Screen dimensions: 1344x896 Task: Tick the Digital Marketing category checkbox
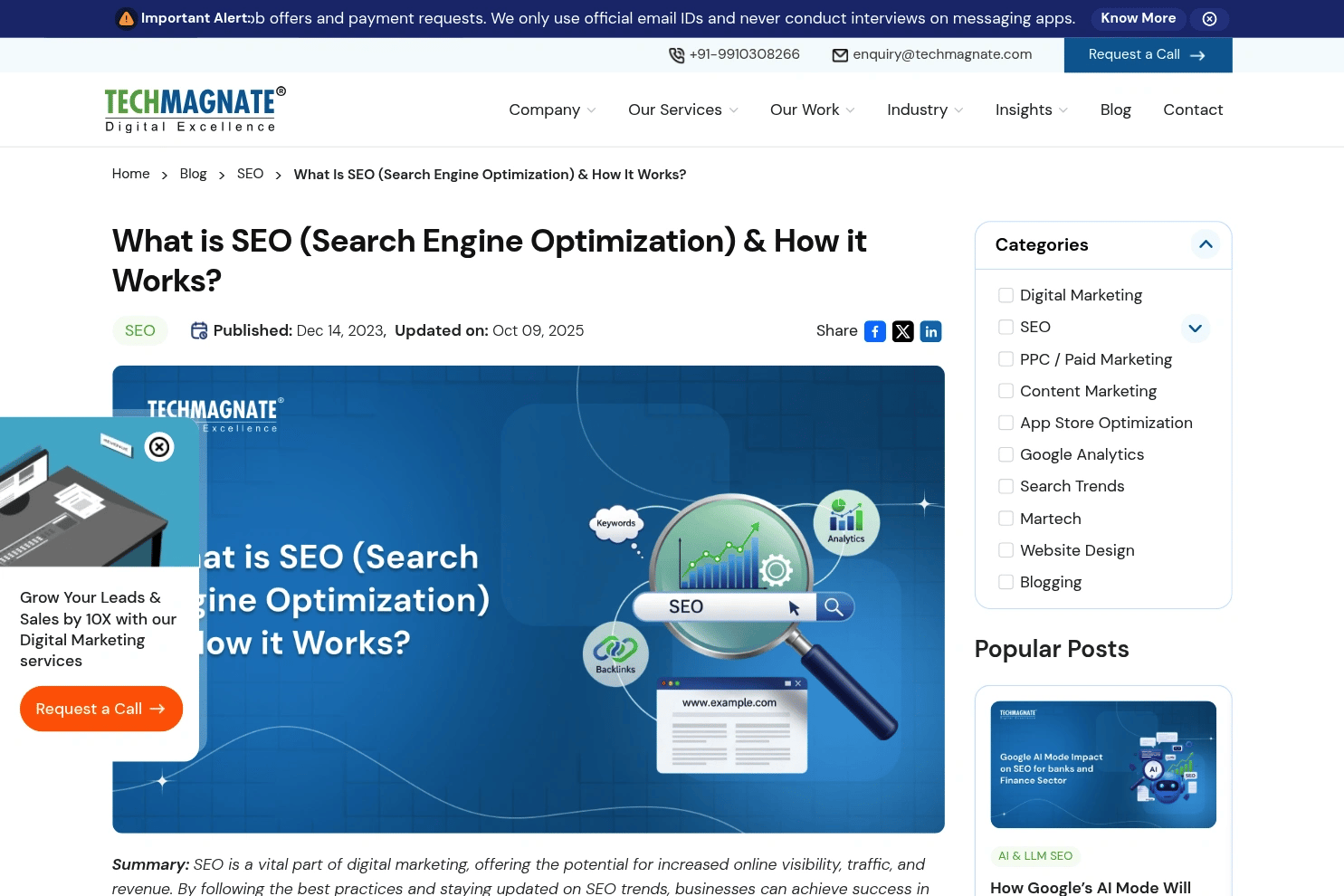pyautogui.click(x=1006, y=295)
